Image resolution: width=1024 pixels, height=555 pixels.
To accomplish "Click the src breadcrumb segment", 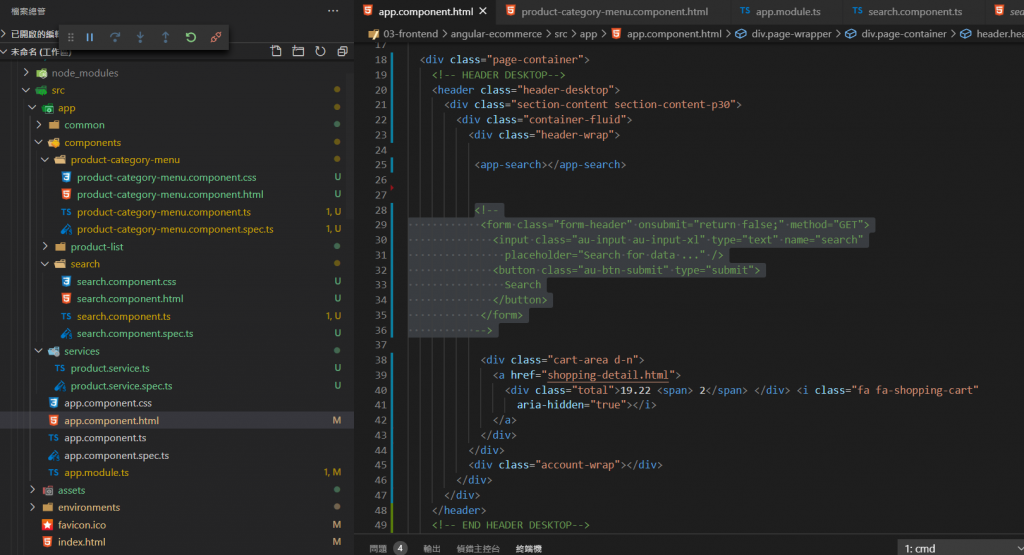I will click(561, 34).
